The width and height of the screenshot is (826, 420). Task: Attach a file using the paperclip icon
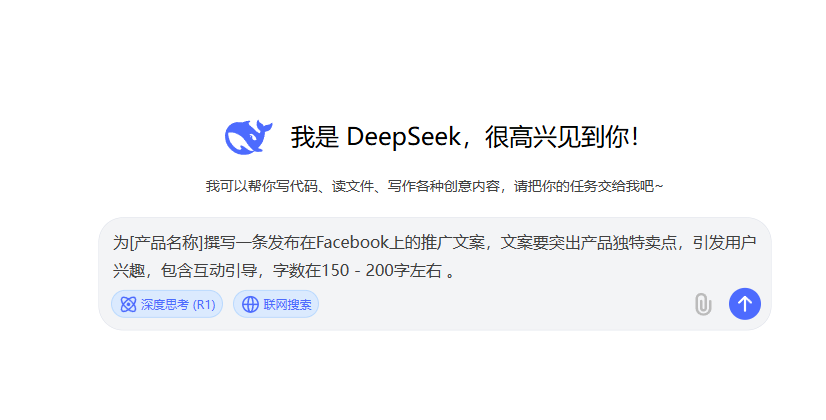703,304
